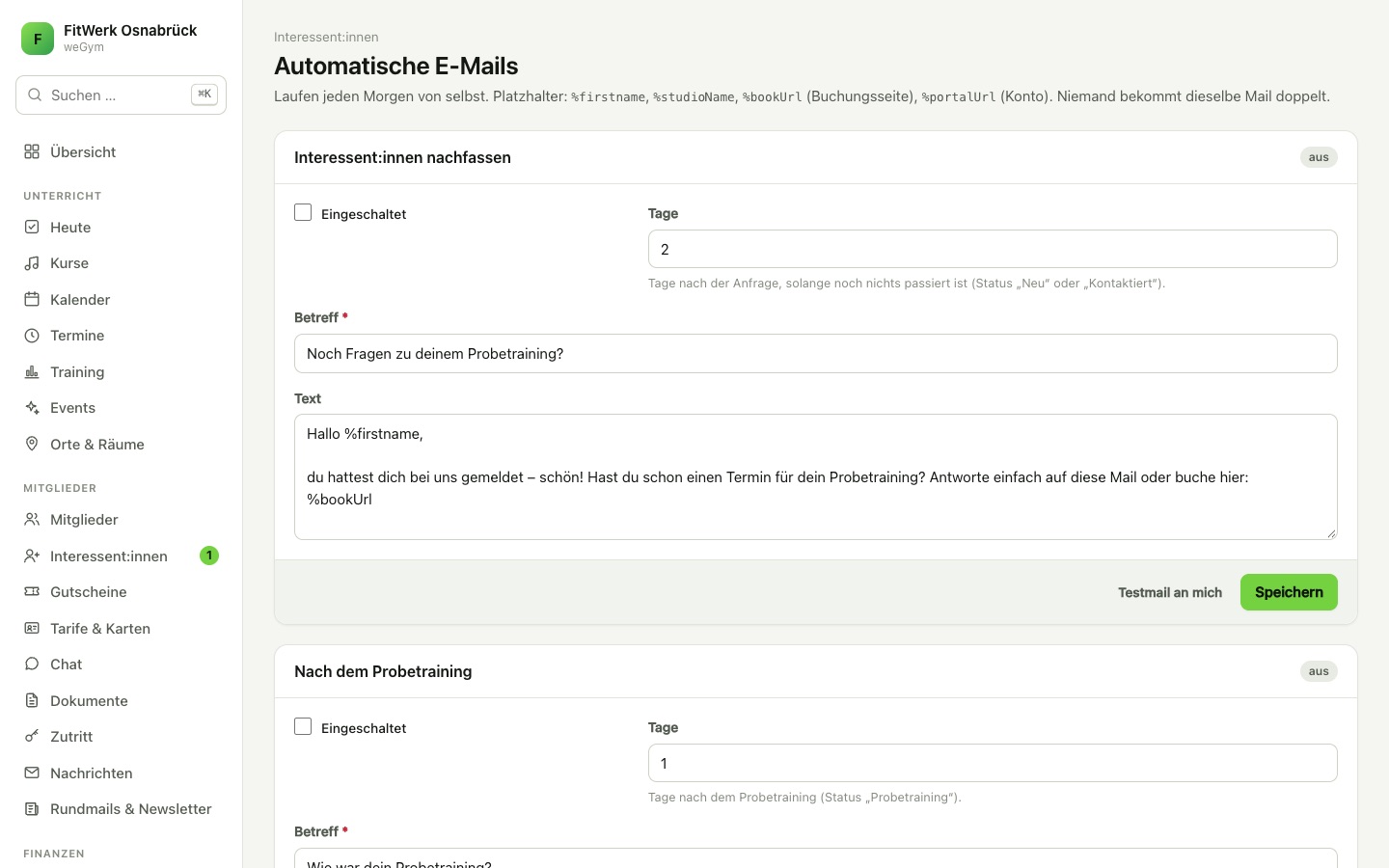Click the FitWerk Osnabrück studio logo

[x=38, y=39]
